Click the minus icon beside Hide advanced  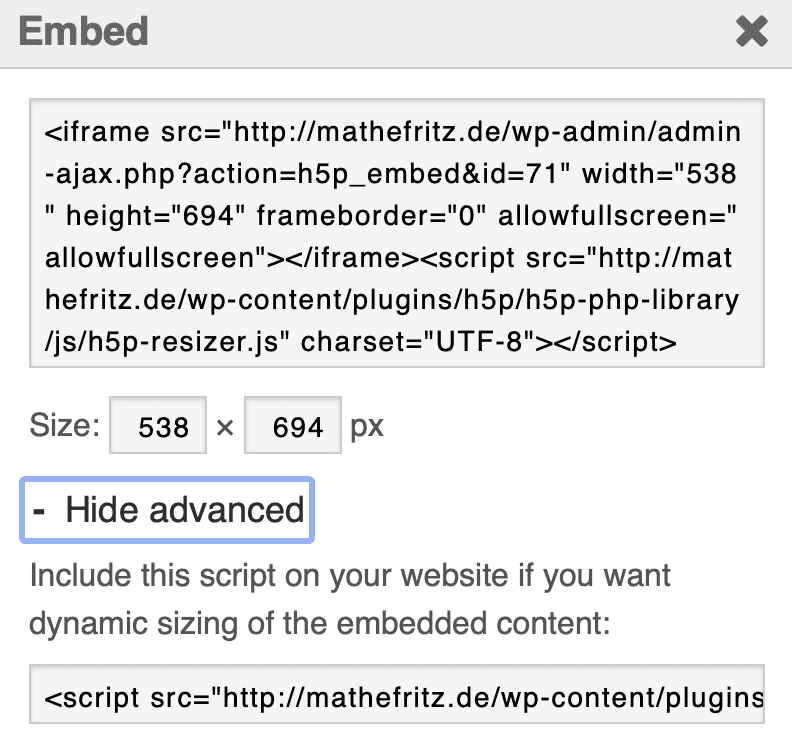pos(39,510)
